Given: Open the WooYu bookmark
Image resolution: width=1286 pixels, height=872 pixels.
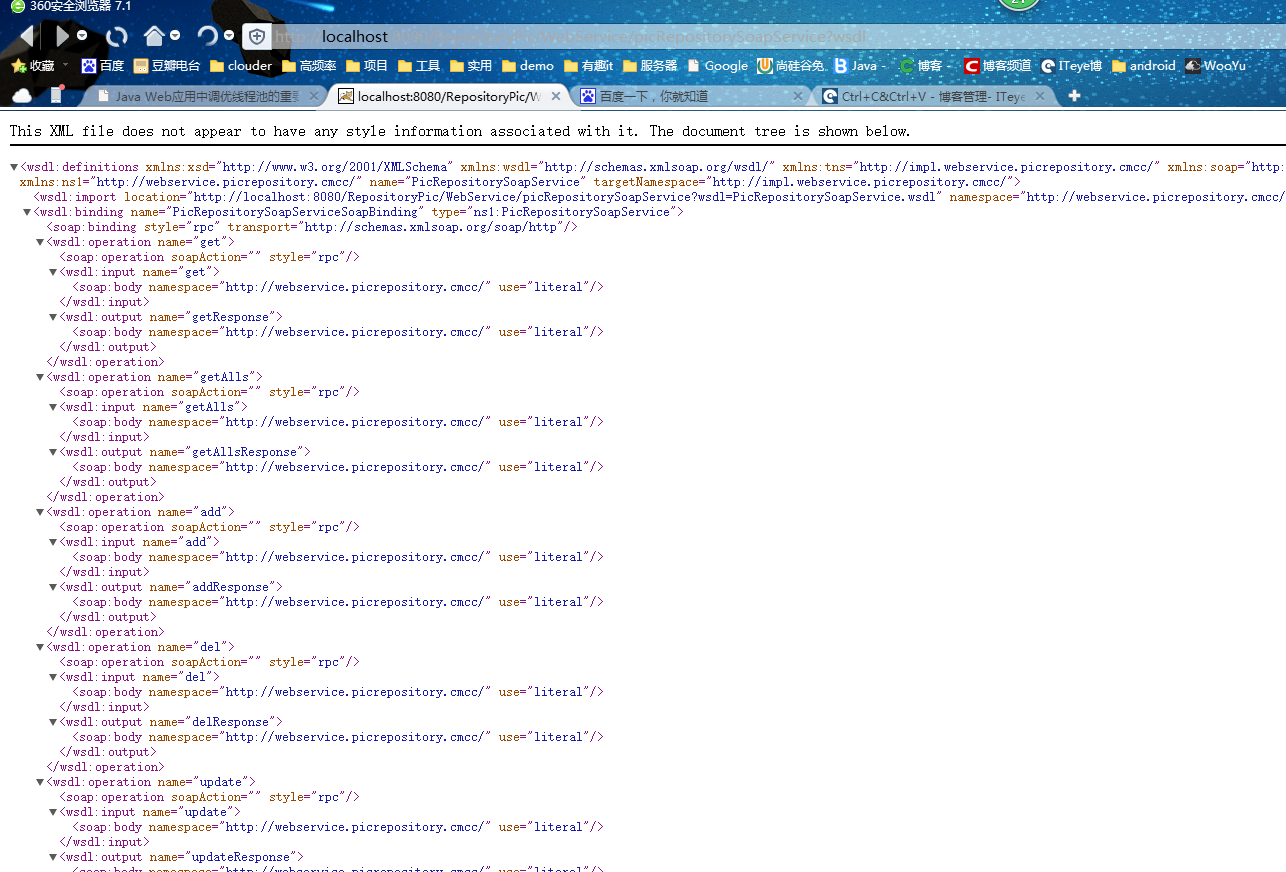Looking at the screenshot, I should click(1216, 65).
